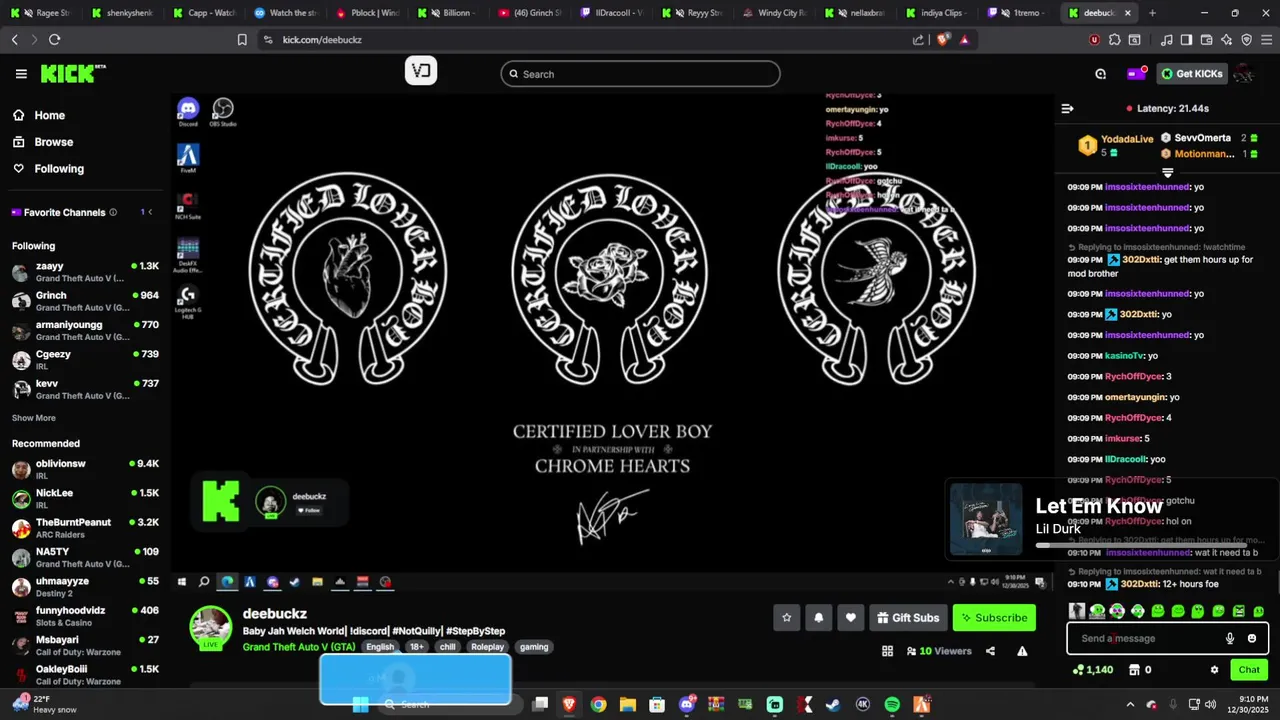The width and height of the screenshot is (1280, 720).
Task: Open Brave Wallet icon
Action: (1206, 39)
